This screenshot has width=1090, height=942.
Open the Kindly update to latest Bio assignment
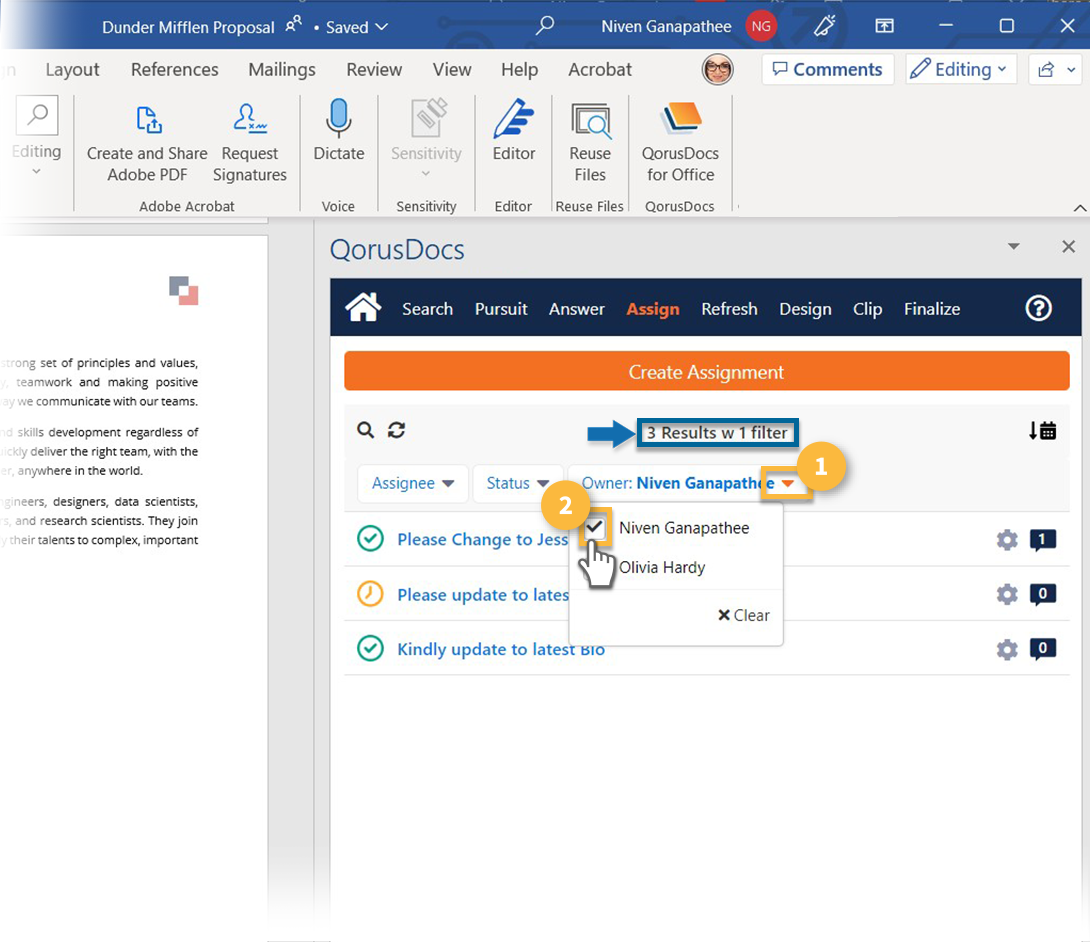click(x=500, y=648)
